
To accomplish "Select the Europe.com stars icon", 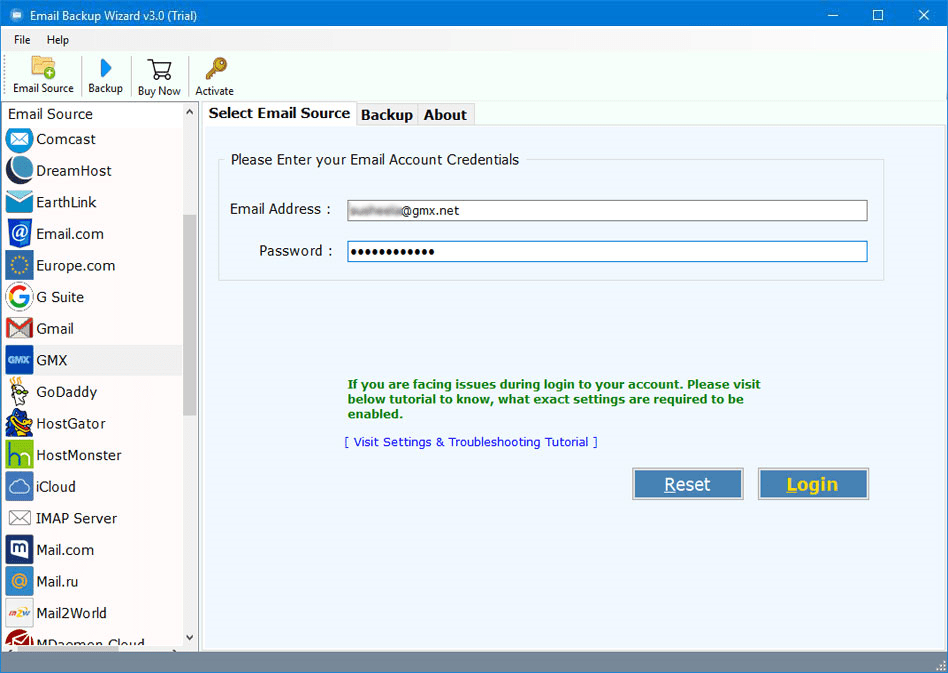I will (19, 265).
